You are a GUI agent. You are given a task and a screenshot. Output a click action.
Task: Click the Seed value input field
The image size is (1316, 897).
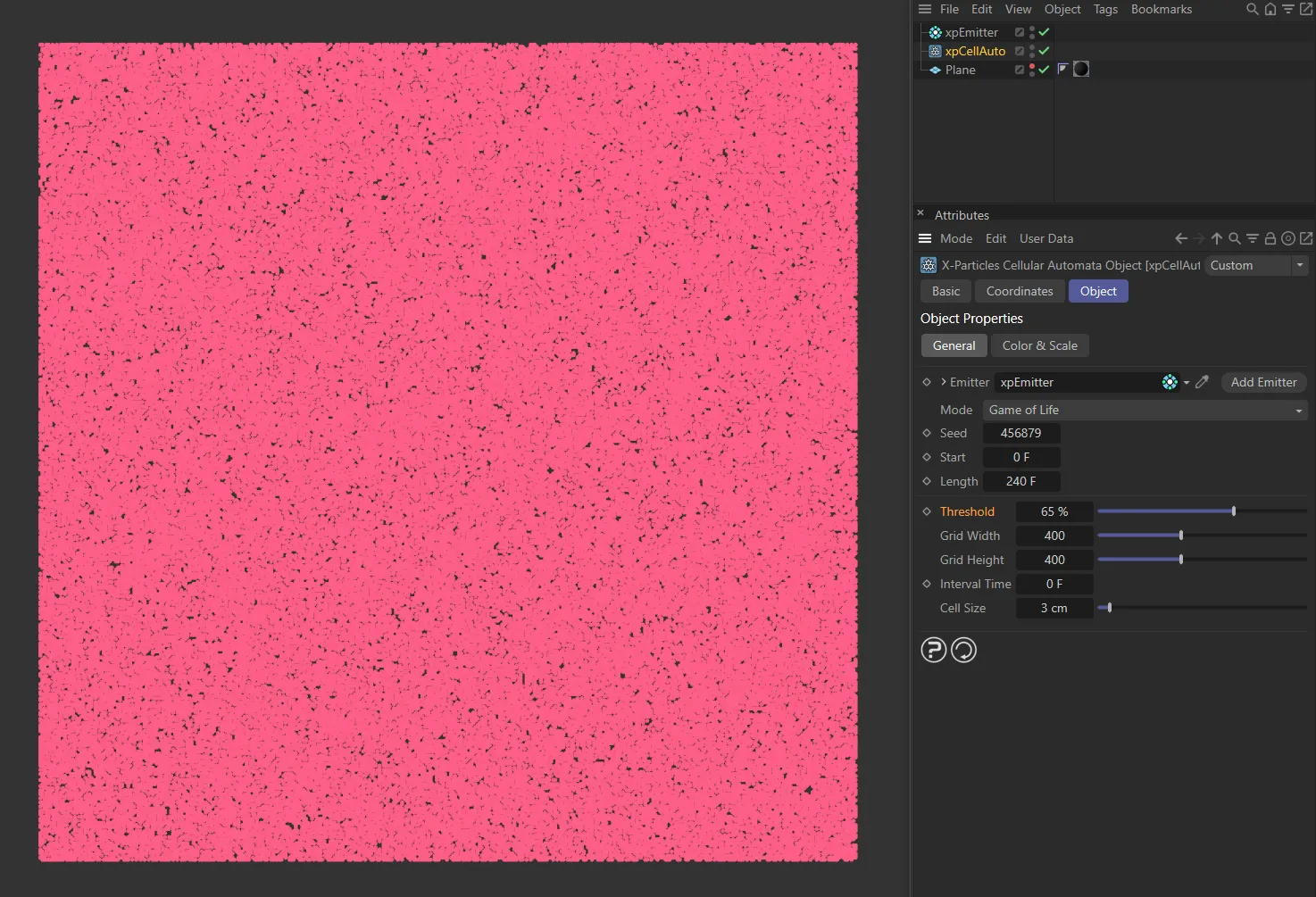pos(1021,433)
